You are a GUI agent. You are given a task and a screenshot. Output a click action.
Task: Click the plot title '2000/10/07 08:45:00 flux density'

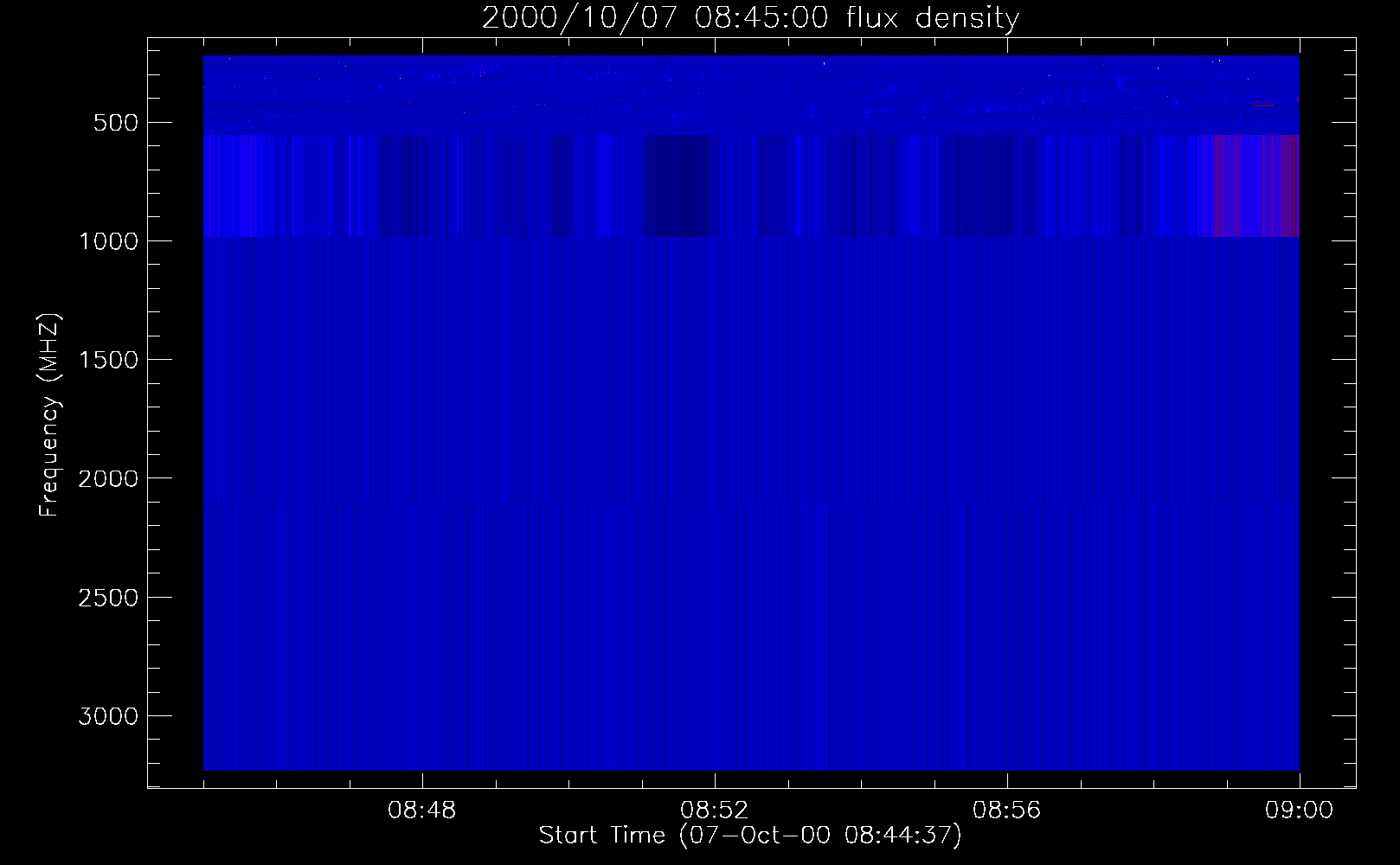coord(750,18)
